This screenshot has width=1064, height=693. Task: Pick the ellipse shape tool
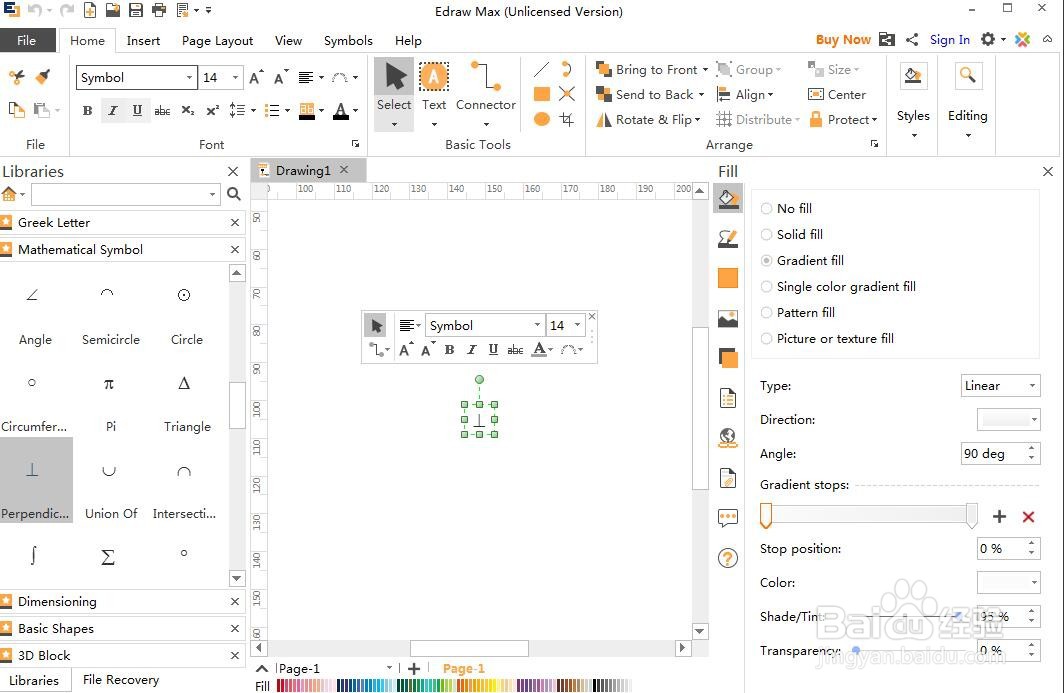point(542,119)
